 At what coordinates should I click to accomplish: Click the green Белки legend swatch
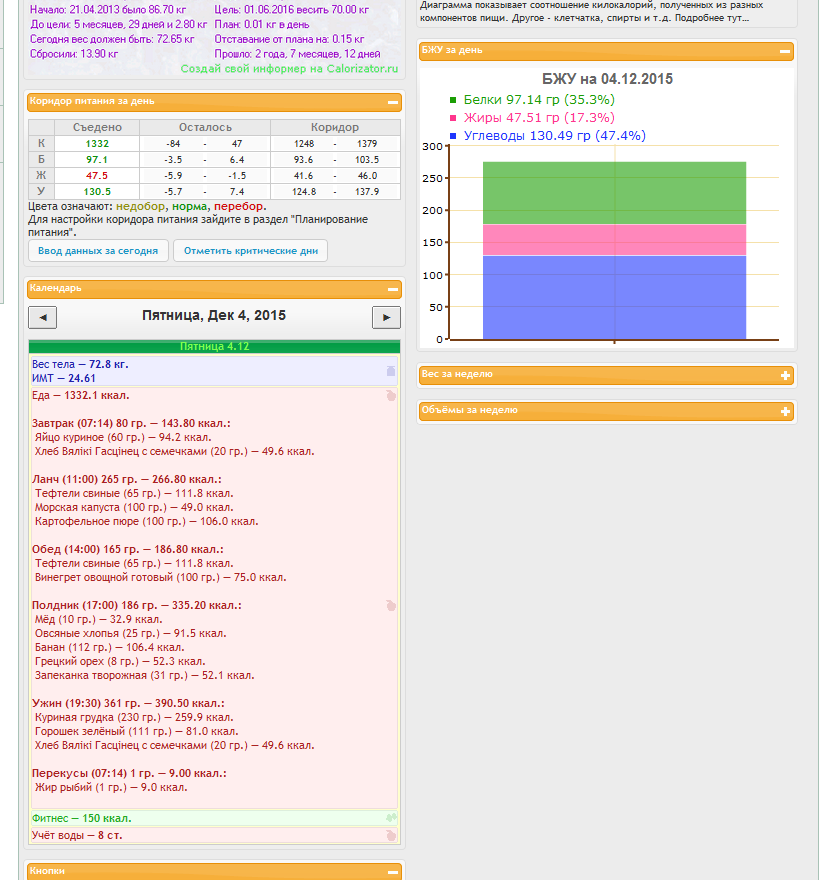pos(453,100)
